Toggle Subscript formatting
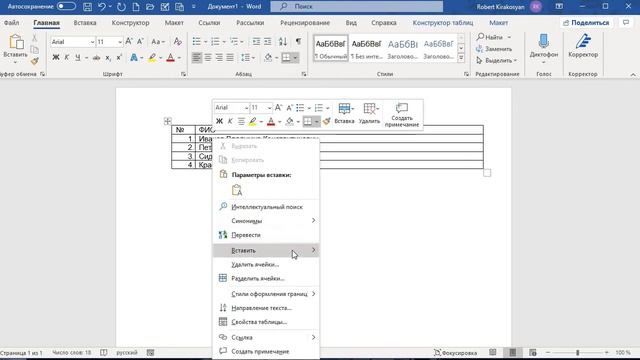The image size is (640, 360). coord(108,58)
